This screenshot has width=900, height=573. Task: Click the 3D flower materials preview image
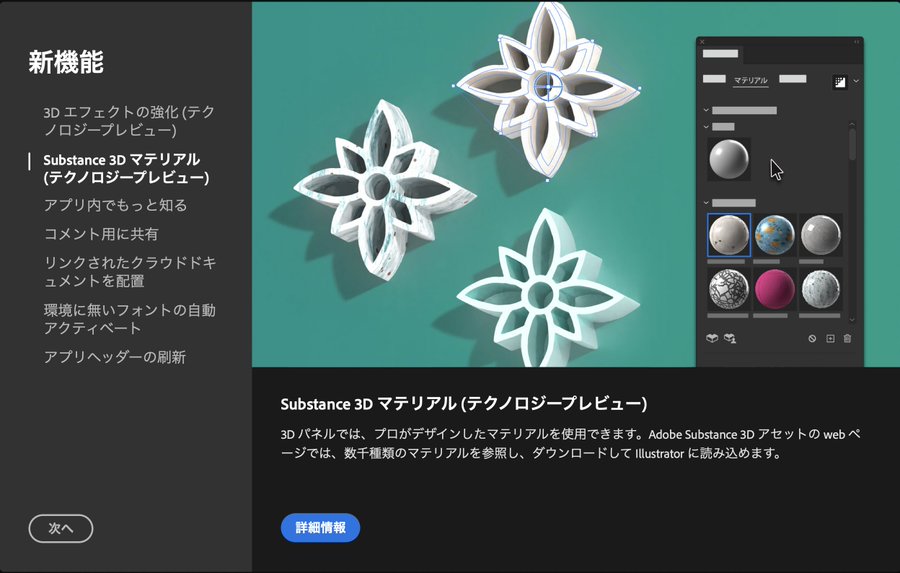pyautogui.click(x=576, y=184)
